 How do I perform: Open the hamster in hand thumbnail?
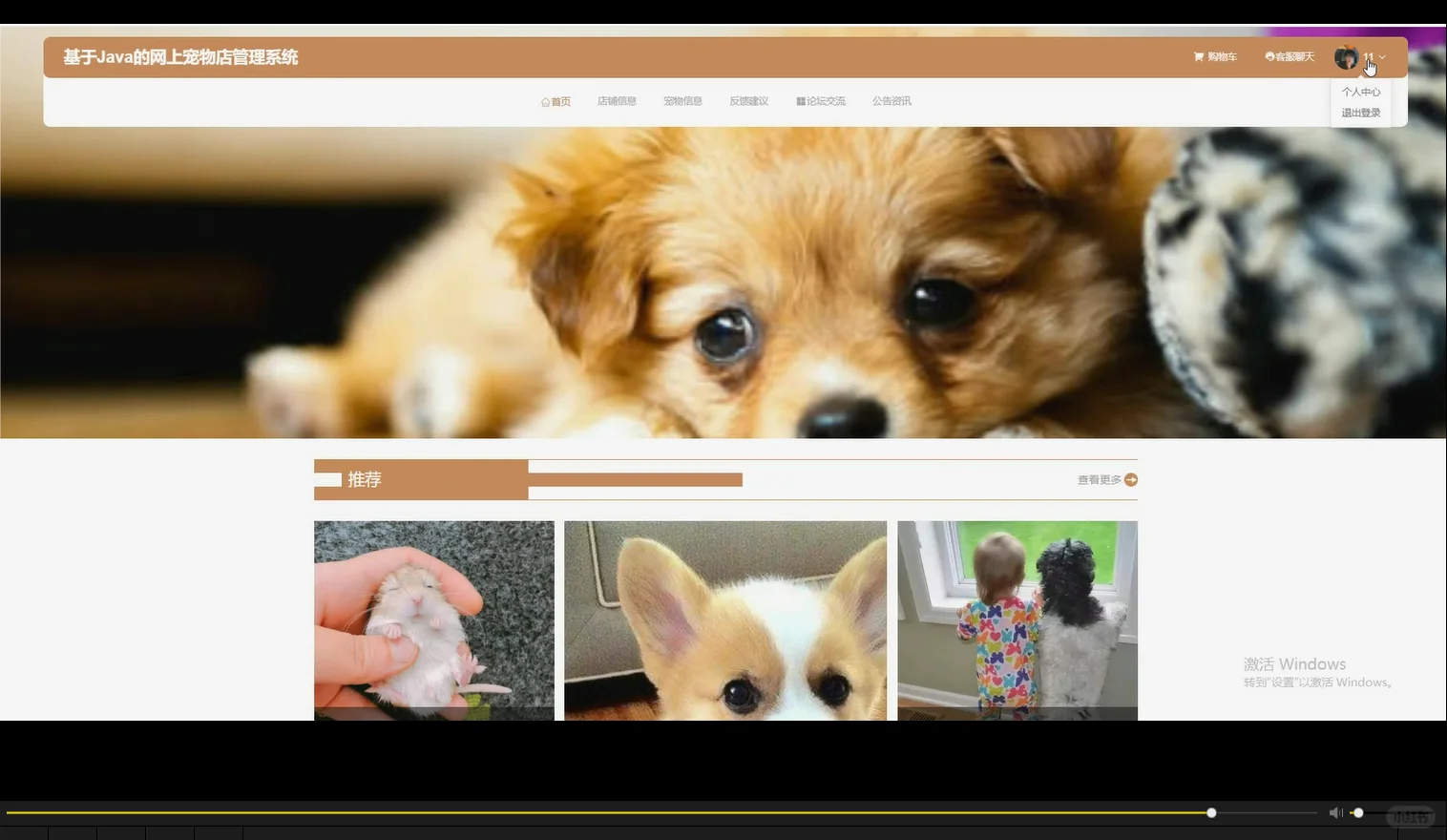coord(434,620)
